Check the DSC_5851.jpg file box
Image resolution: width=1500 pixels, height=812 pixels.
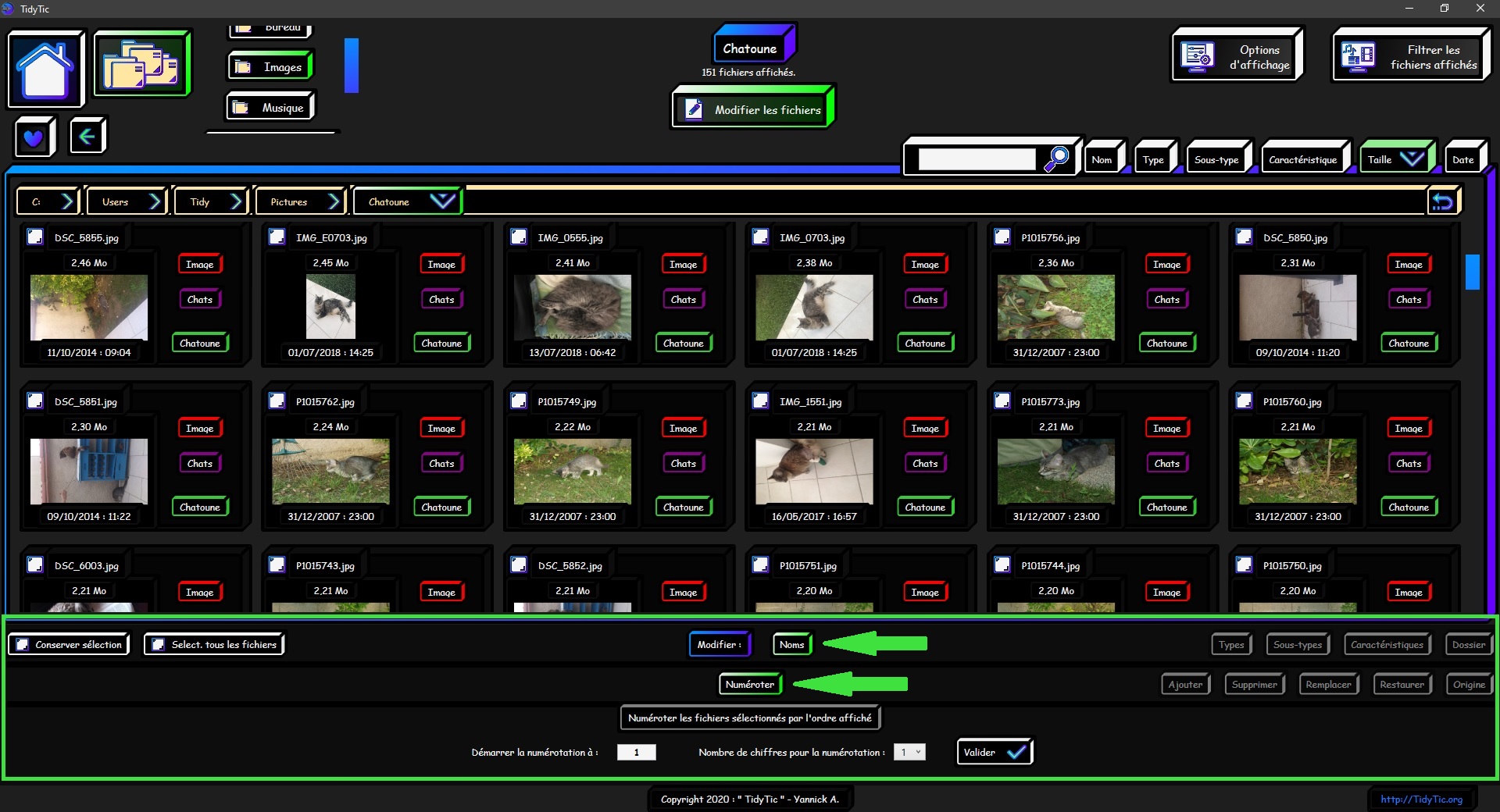tap(35, 401)
